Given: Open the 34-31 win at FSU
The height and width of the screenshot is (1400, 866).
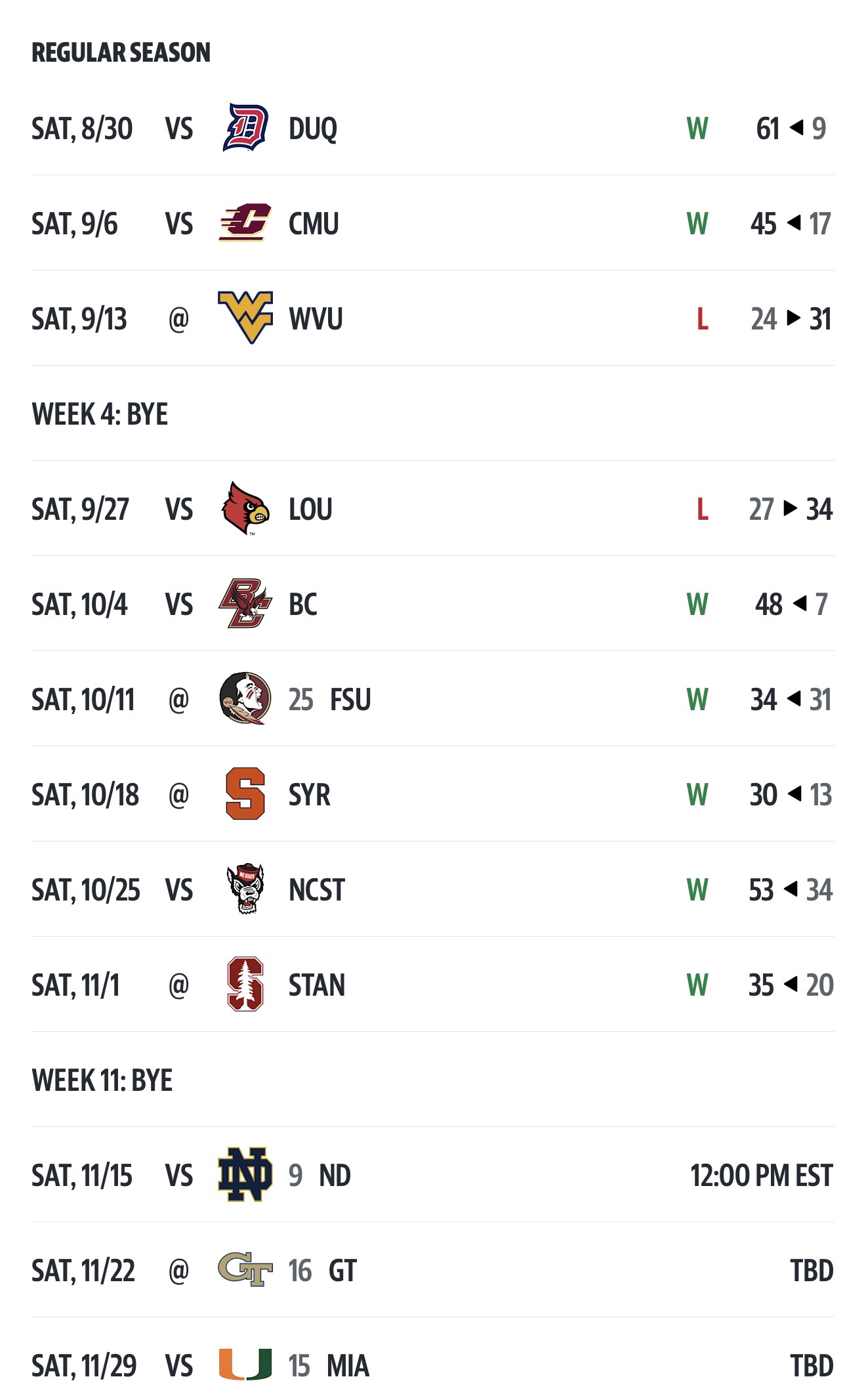Looking at the screenshot, I should (791, 700).
